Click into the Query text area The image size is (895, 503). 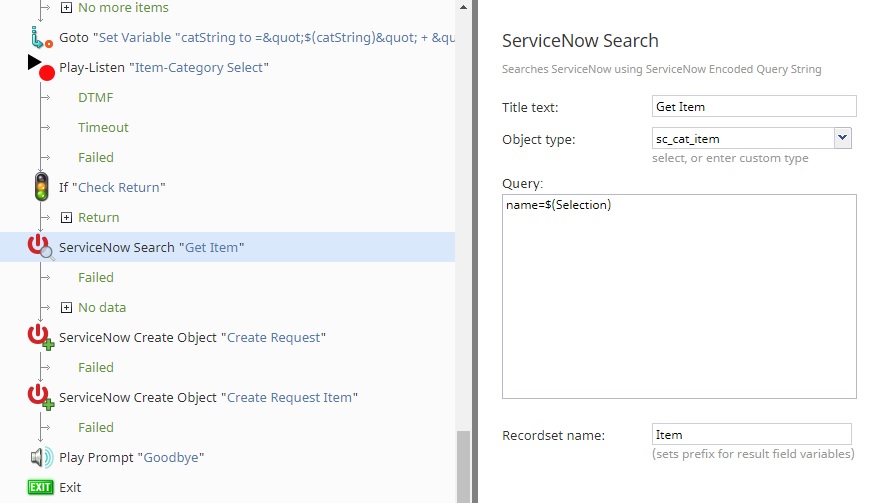(679, 296)
